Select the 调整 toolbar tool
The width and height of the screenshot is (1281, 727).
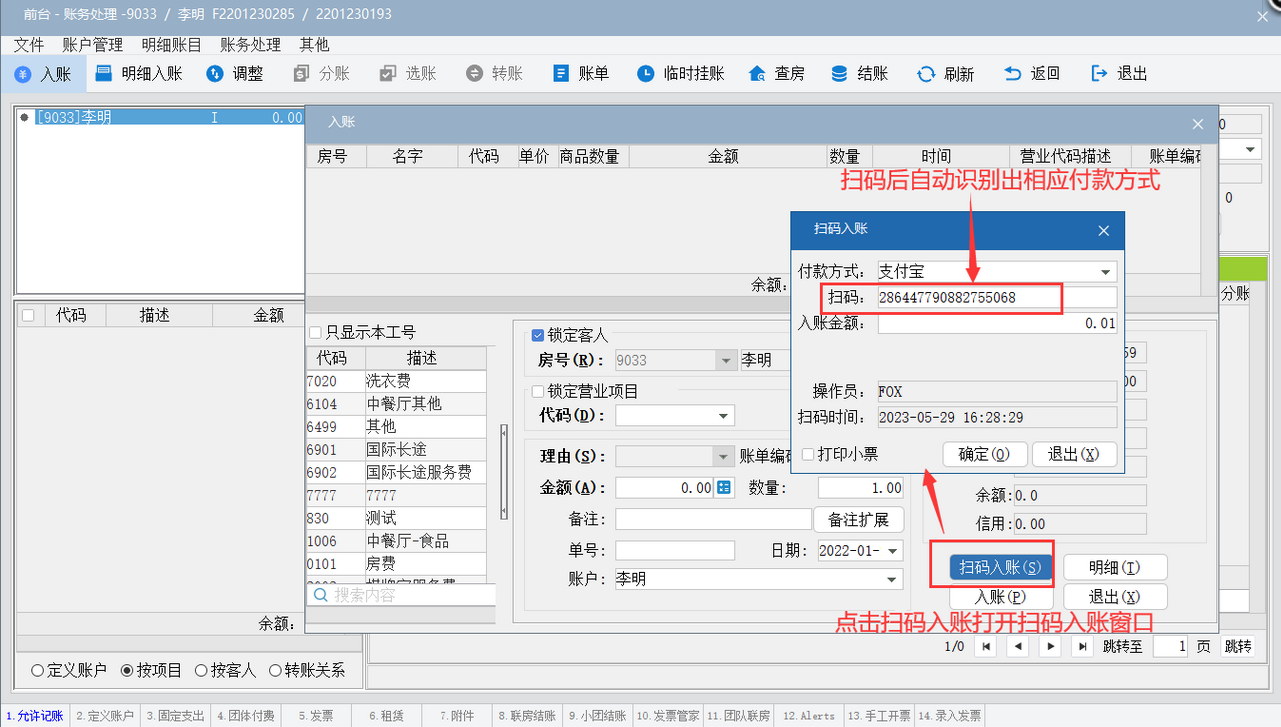point(235,74)
